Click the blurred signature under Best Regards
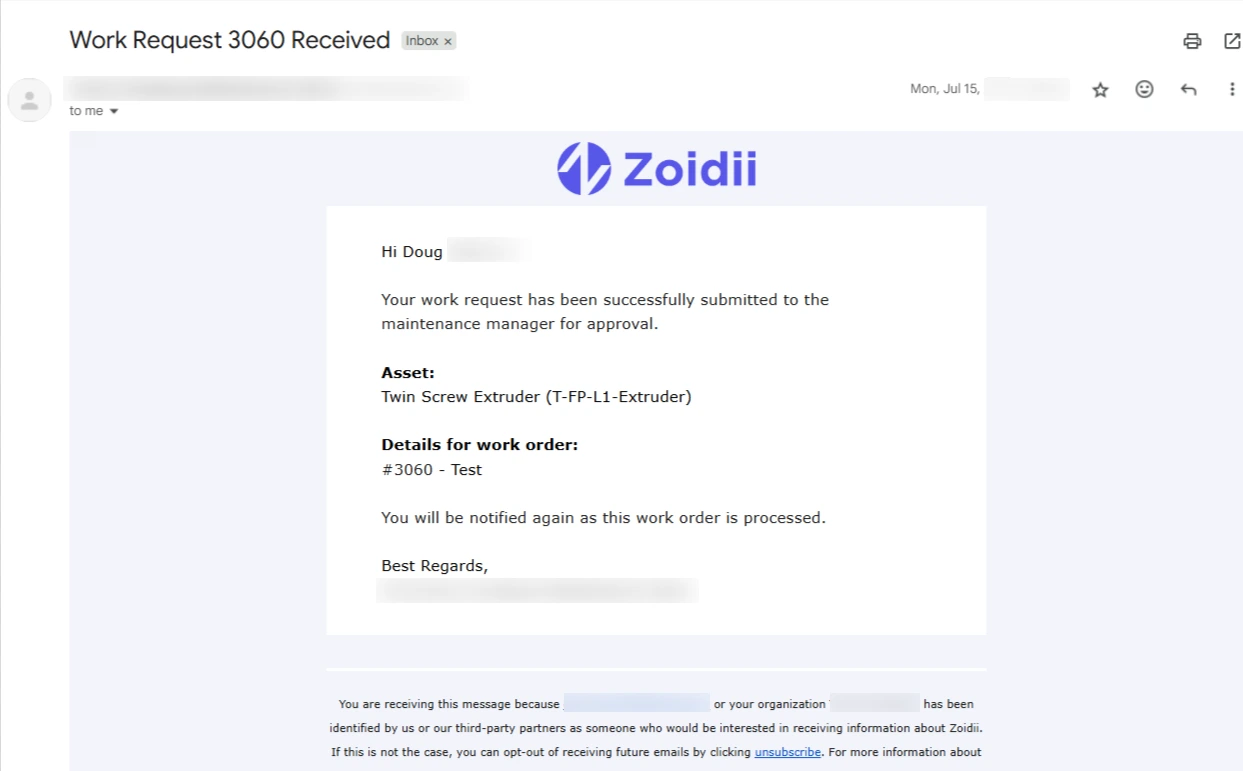This screenshot has height=771, width=1243. (x=536, y=591)
